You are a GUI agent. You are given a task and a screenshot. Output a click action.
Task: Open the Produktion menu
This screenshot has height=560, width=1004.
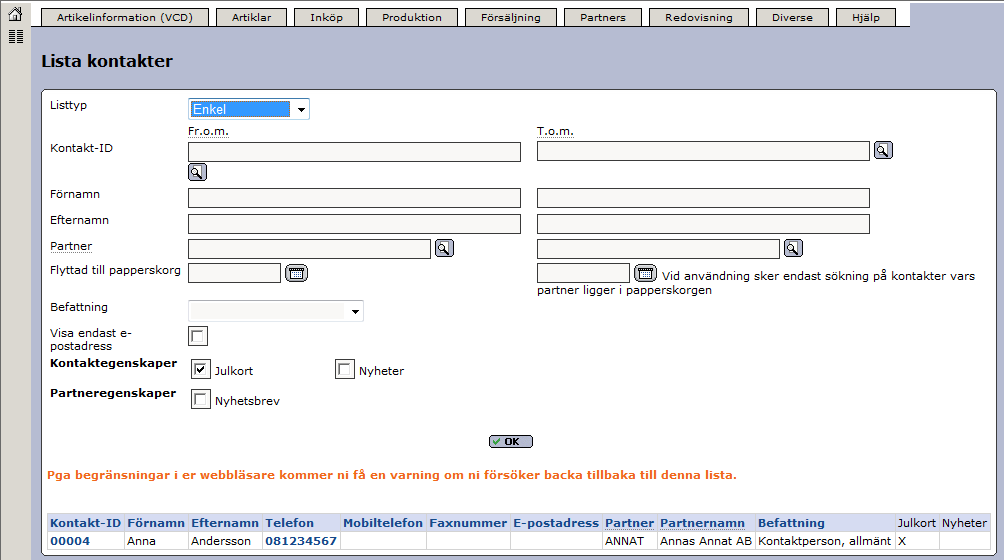[412, 17]
